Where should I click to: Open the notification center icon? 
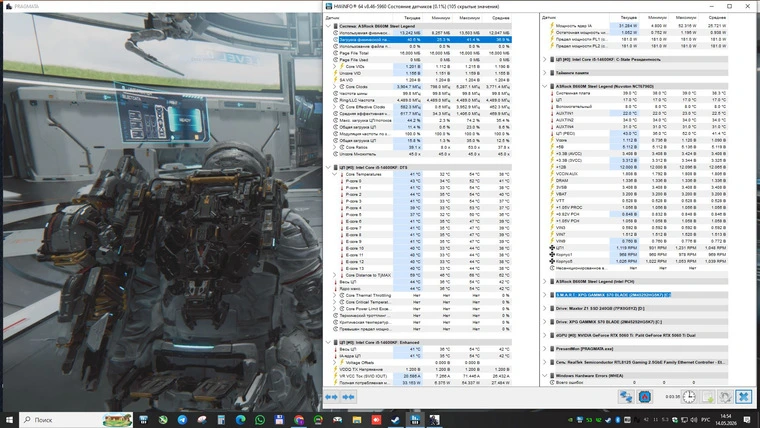(748, 420)
